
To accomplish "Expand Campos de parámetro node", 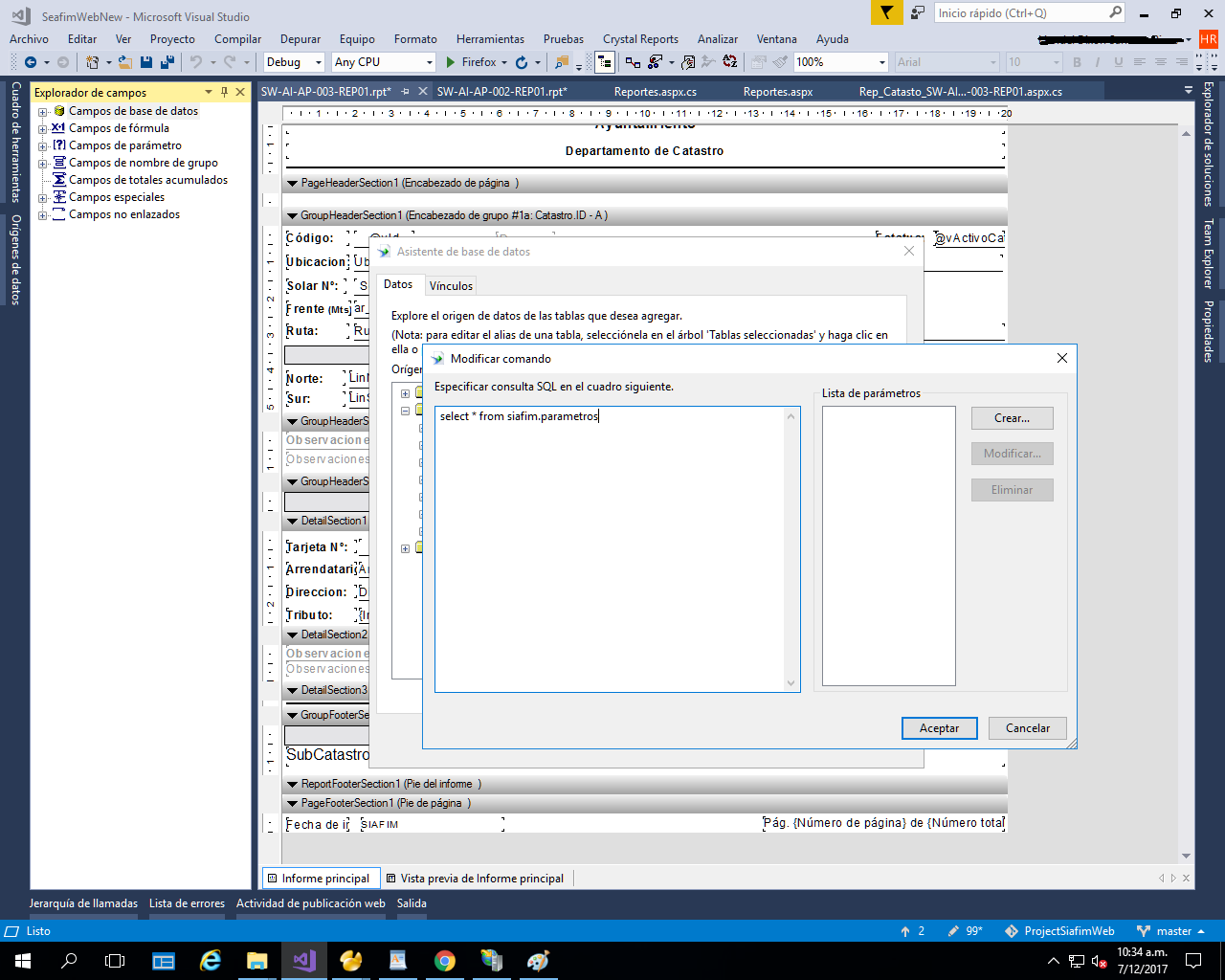I will click(42, 145).
